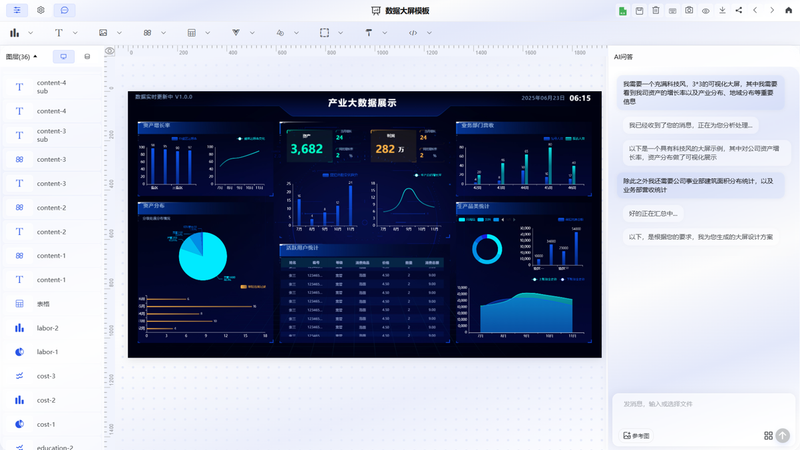Open the code embed component tool

coord(413,33)
